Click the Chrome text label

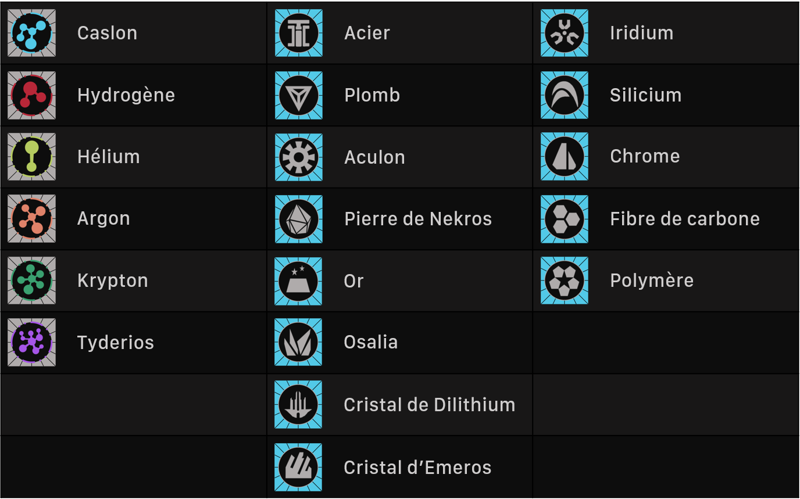pos(645,157)
